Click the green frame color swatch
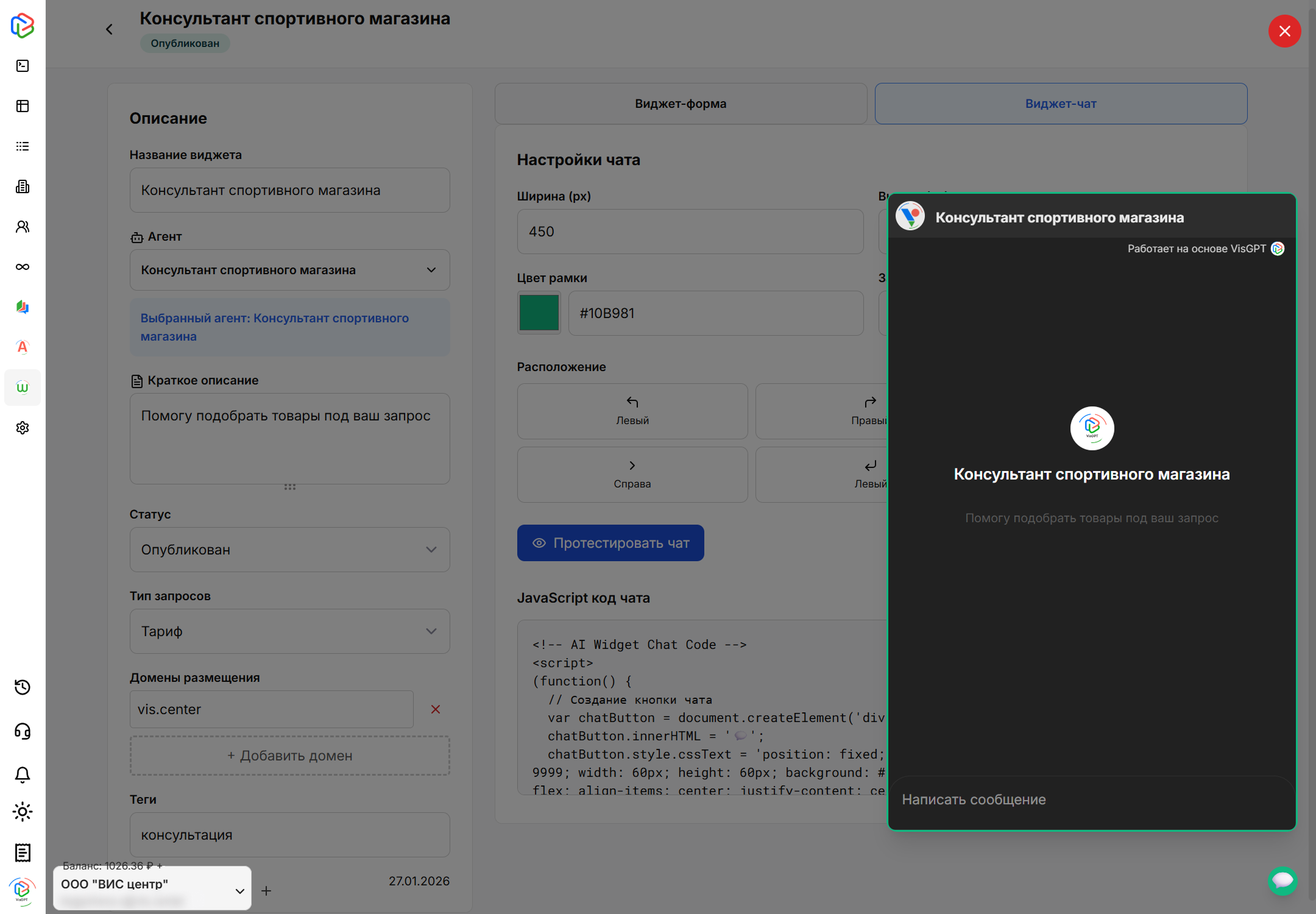 point(539,313)
